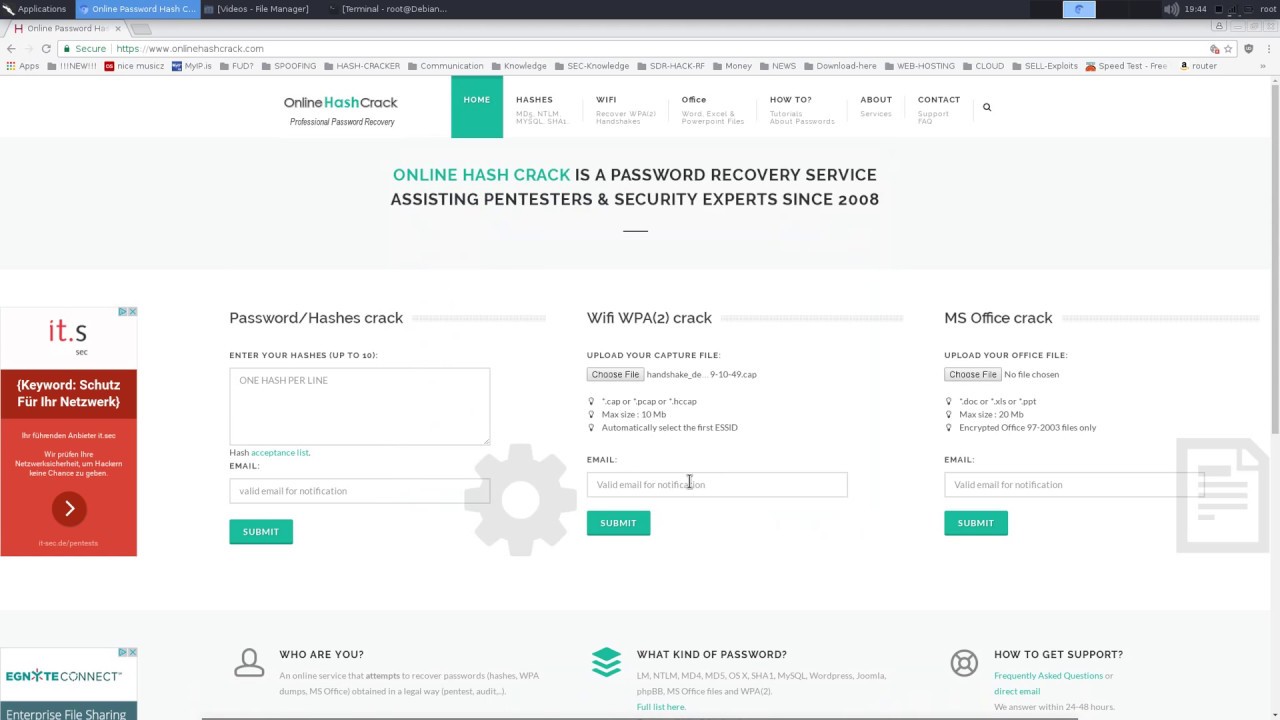Submit the Wifi WPA(2) crack form

618,523
